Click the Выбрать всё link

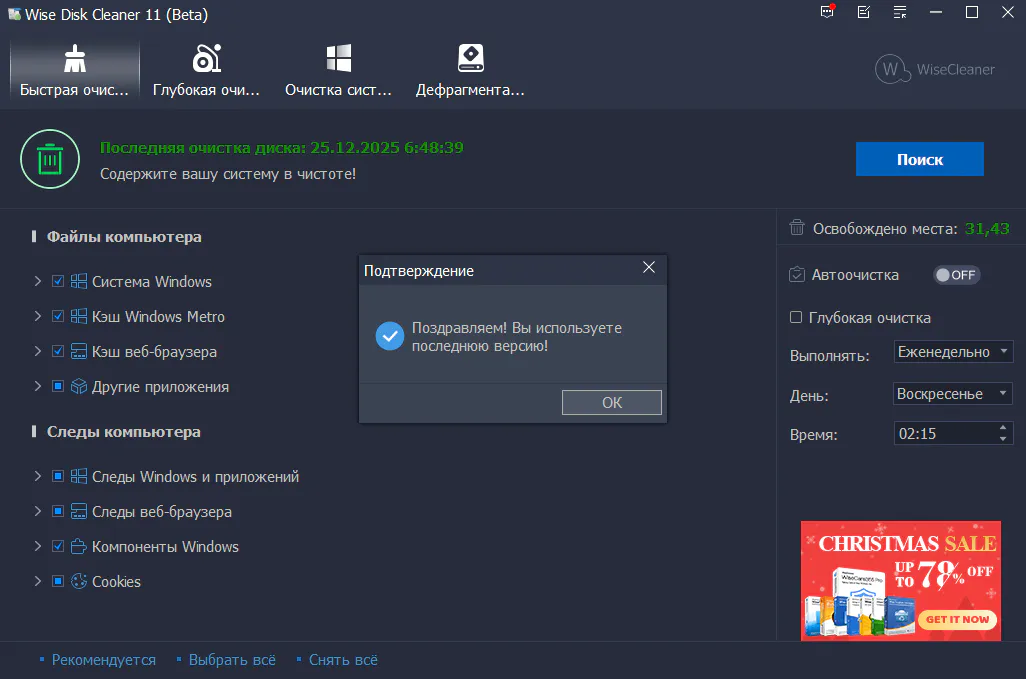pos(231,660)
